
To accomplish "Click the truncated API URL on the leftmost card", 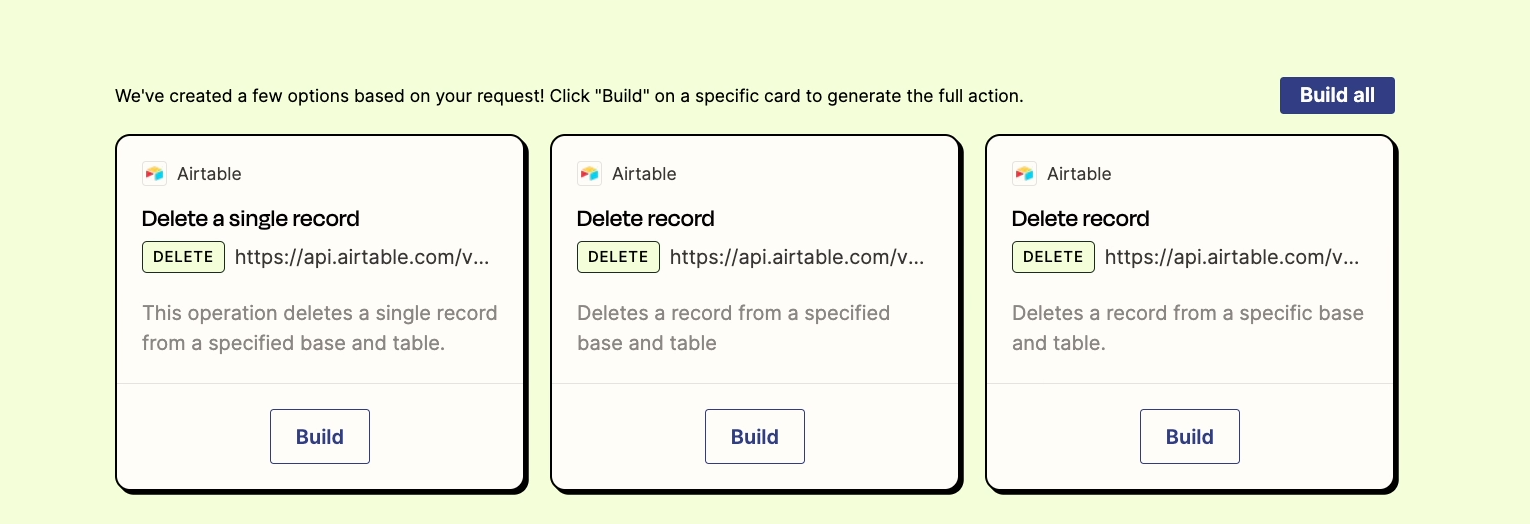I will 363,257.
